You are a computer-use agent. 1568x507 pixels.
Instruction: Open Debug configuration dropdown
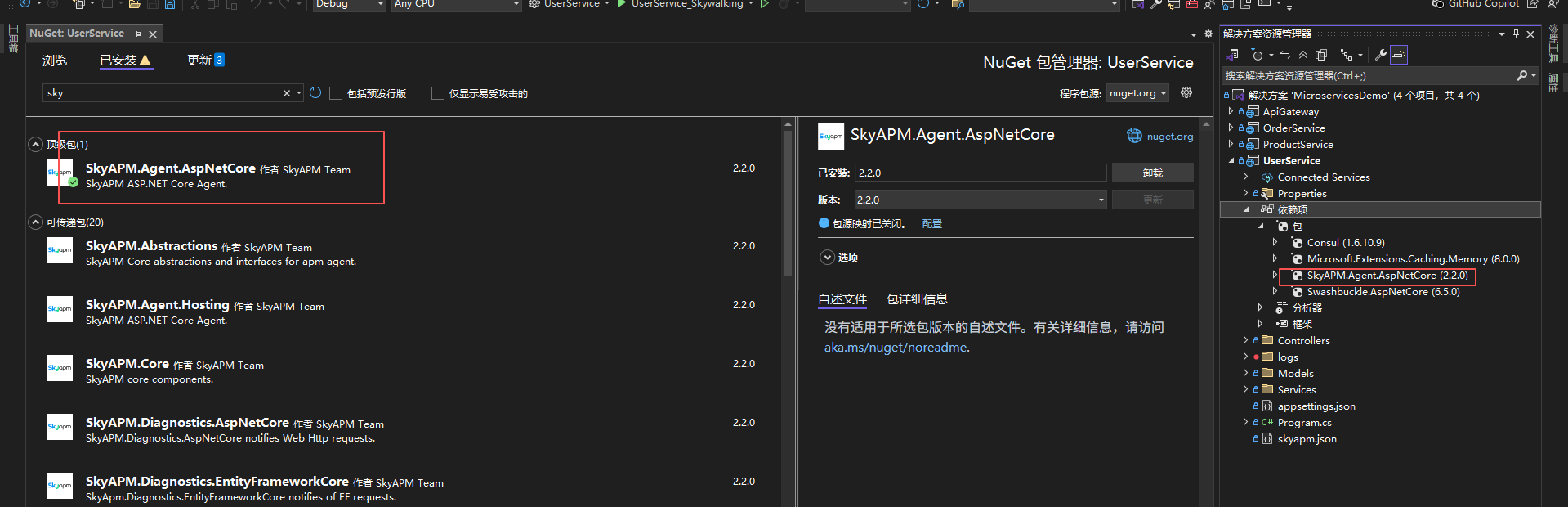tap(350, 4)
